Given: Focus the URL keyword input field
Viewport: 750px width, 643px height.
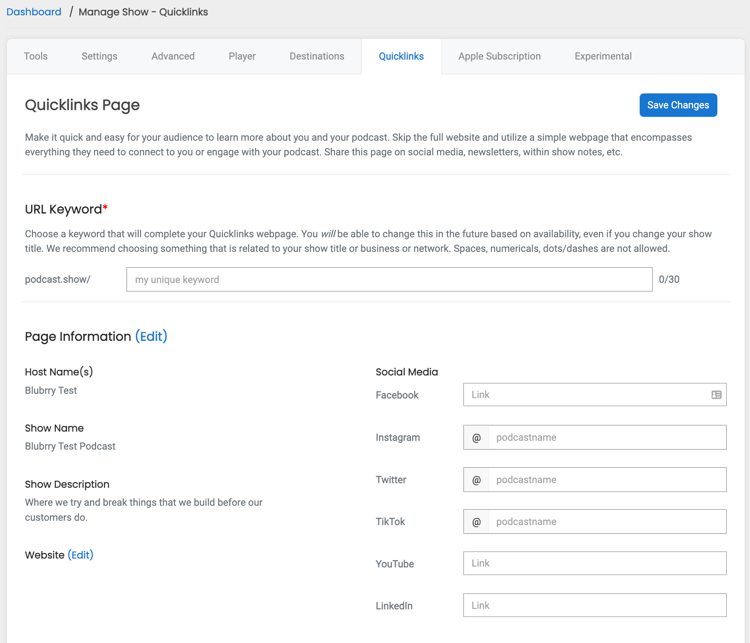Looking at the screenshot, I should [389, 279].
